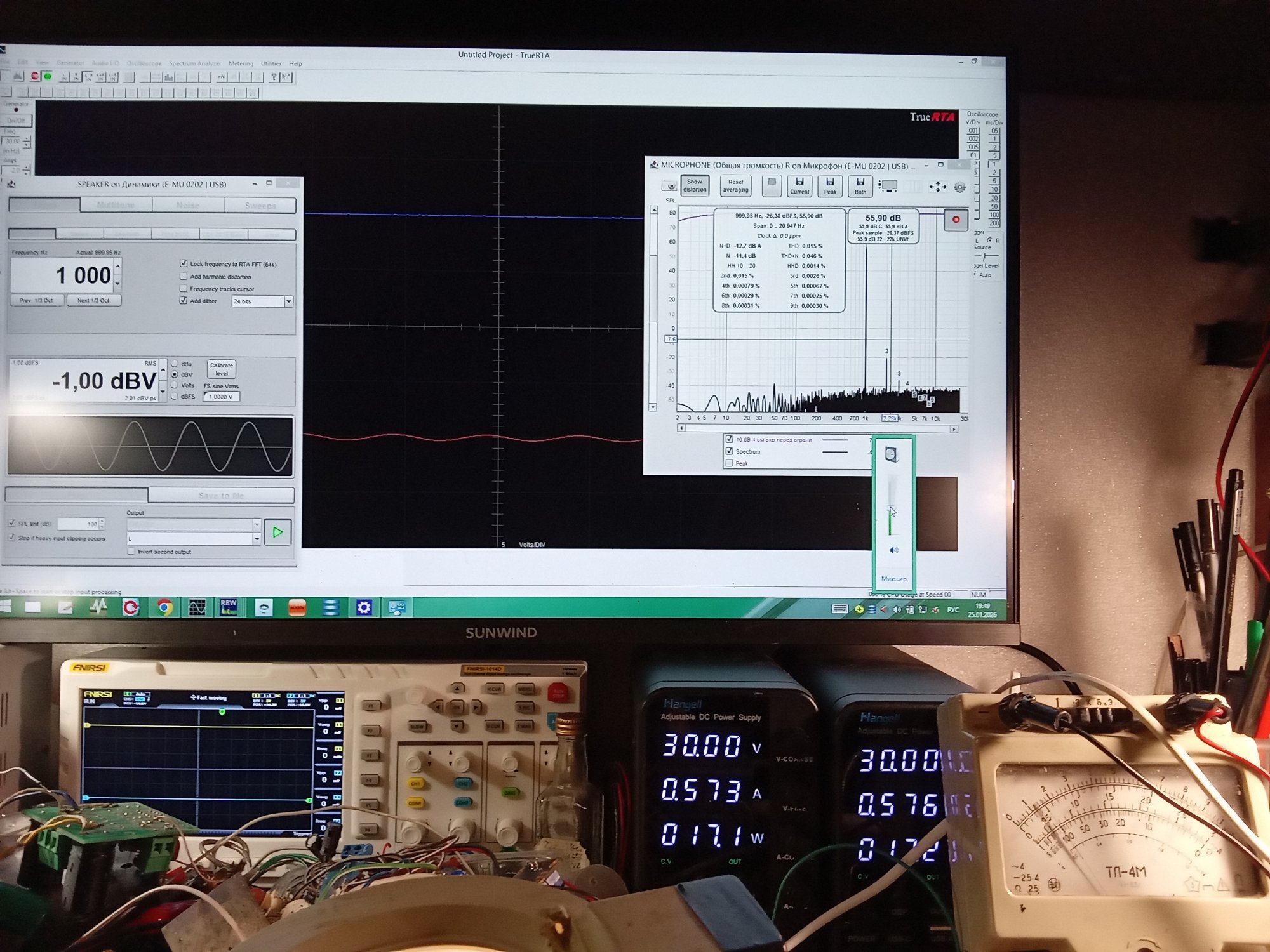Viewport: 1270px width, 952px height.
Task: Enable the Peak trace checkbox
Action: point(729,463)
